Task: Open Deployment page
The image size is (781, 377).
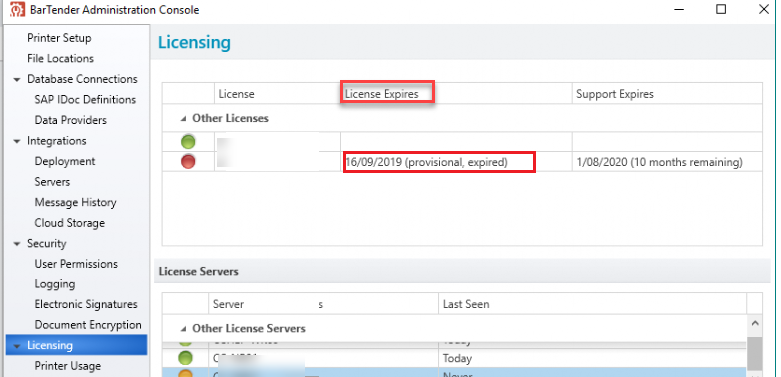Action: [65, 161]
